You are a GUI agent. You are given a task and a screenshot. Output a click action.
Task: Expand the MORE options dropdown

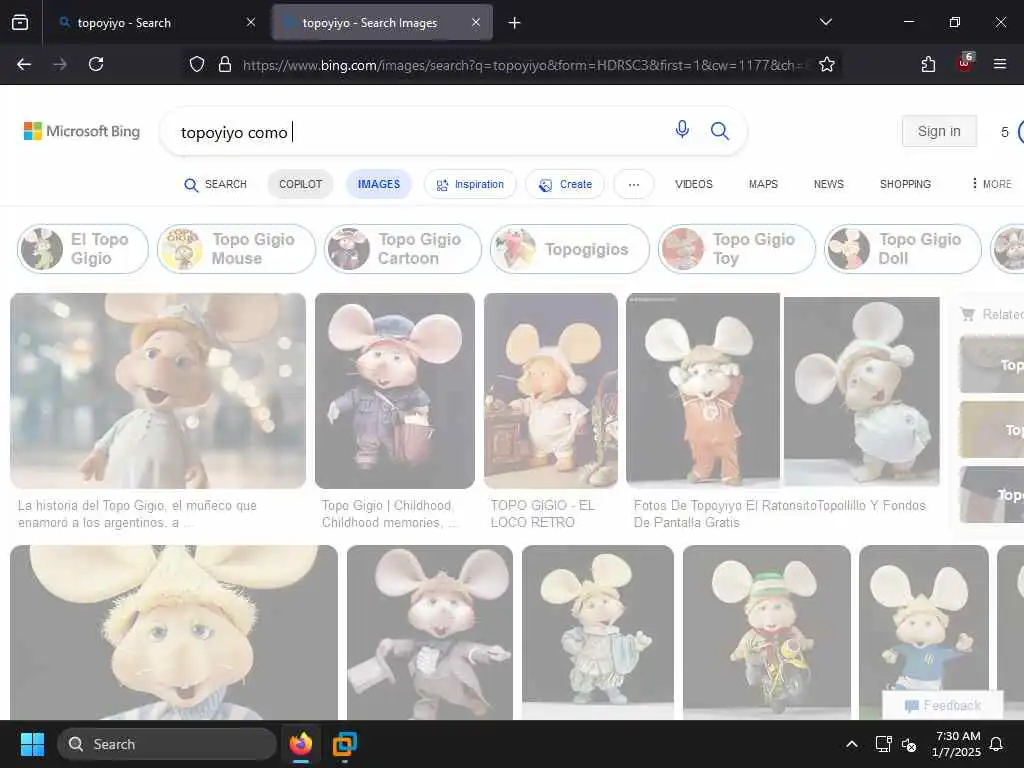(x=991, y=184)
